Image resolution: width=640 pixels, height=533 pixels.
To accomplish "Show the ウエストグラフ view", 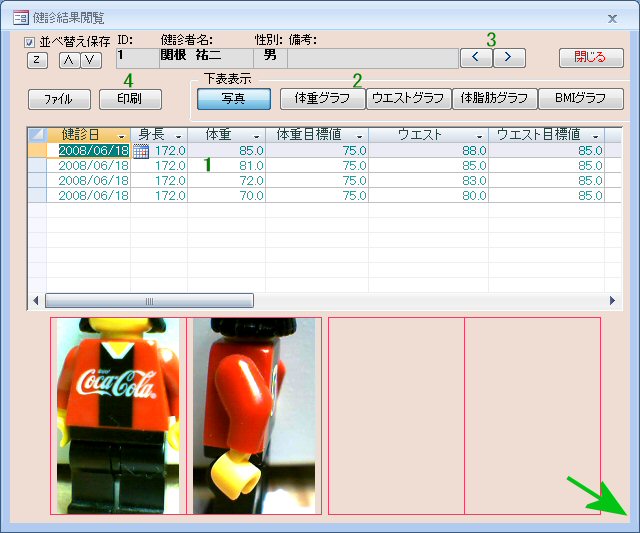I will click(x=409, y=99).
